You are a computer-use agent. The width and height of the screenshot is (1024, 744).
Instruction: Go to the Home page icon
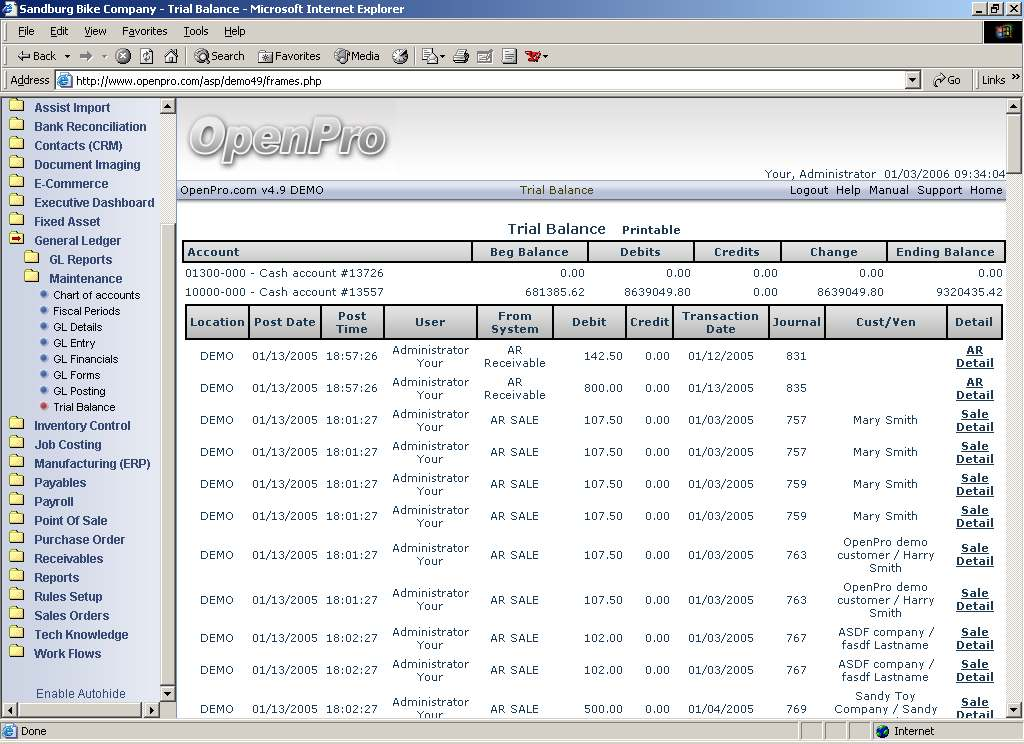171,56
